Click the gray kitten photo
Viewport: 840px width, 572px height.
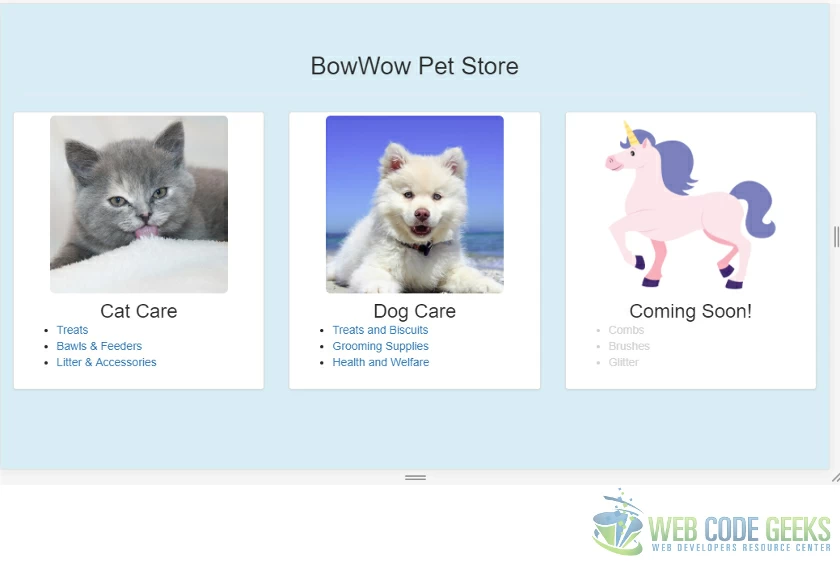click(x=139, y=204)
